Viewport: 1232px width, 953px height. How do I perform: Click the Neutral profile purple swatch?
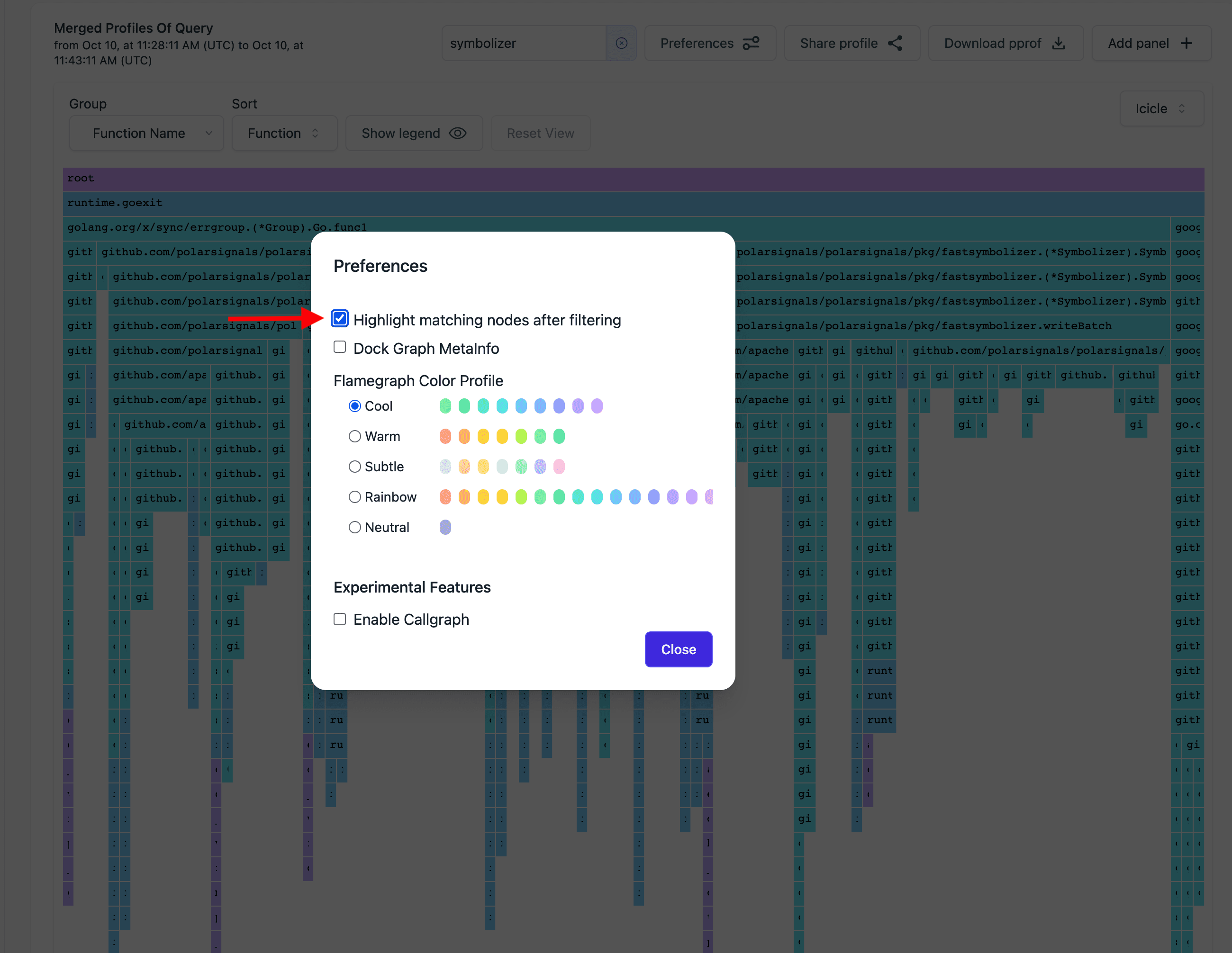[445, 527]
